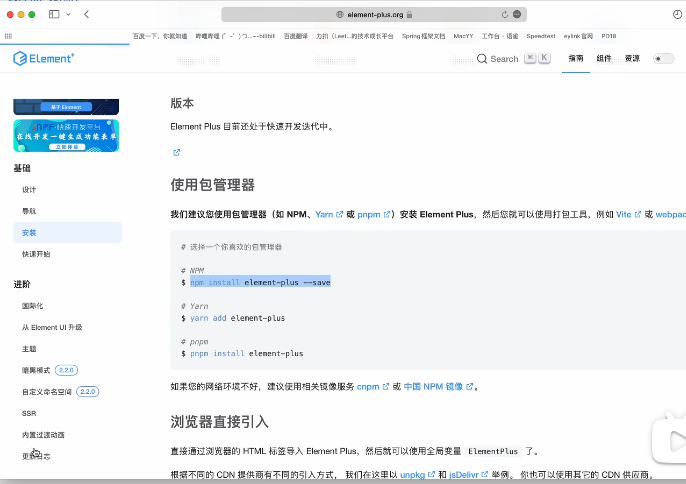
Task: Open 国际化 in the sidebar
Action: pos(32,306)
